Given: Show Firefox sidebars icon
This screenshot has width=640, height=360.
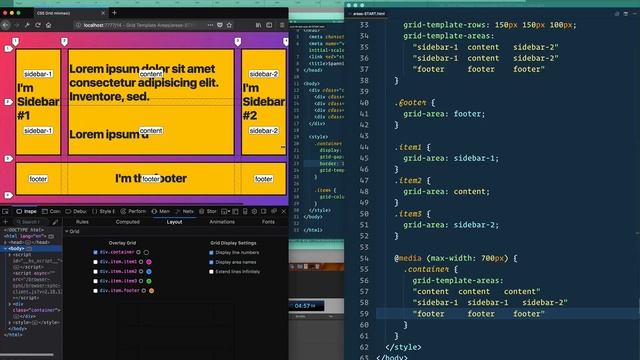Looking at the screenshot, I should (269, 25).
